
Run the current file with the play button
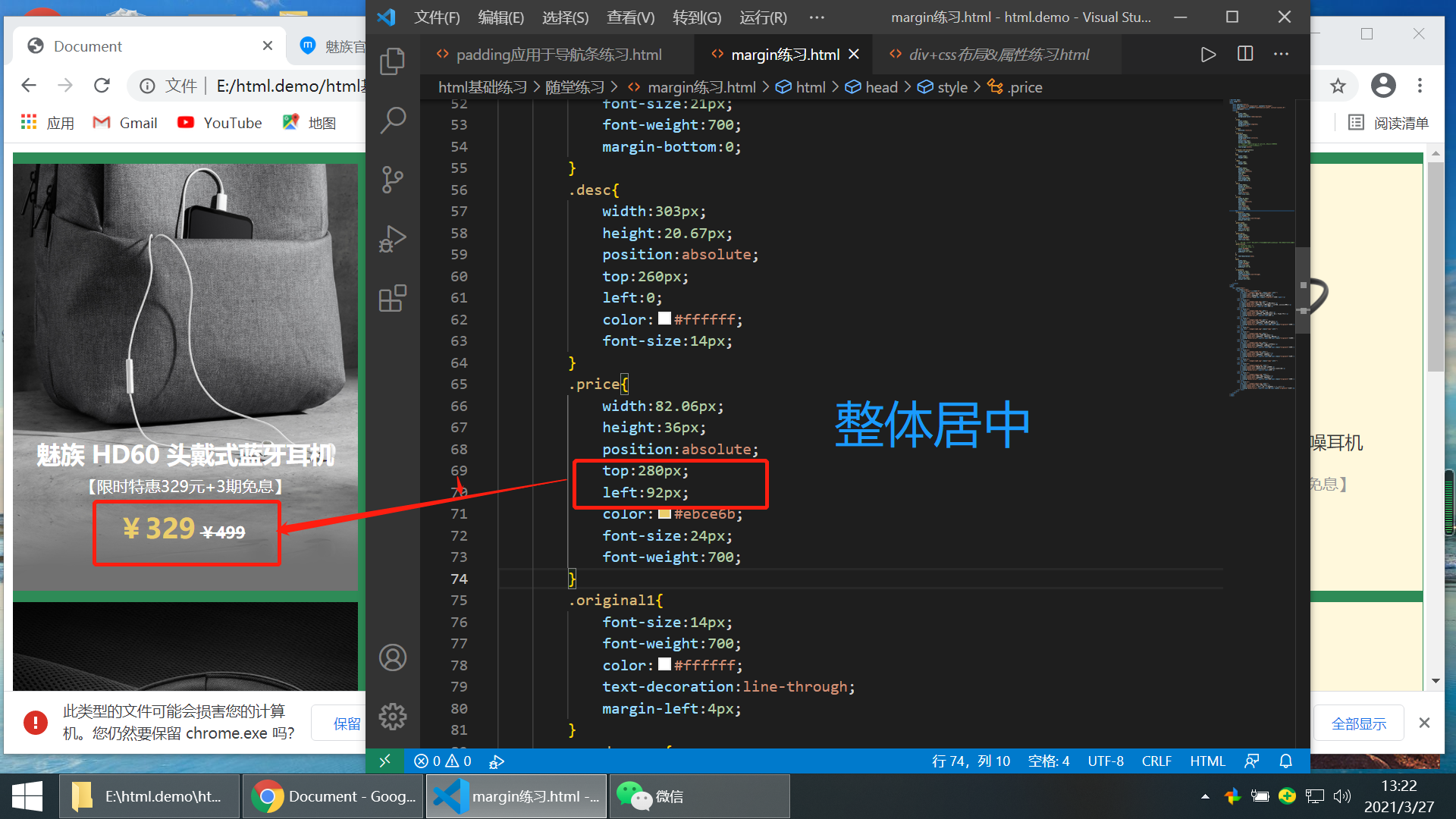coord(1208,55)
